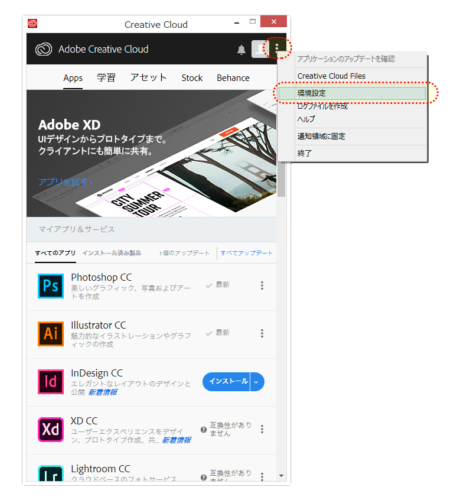This screenshot has height=500, width=454.
Task: Click the すべてアップデート link
Action: click(x=246, y=253)
